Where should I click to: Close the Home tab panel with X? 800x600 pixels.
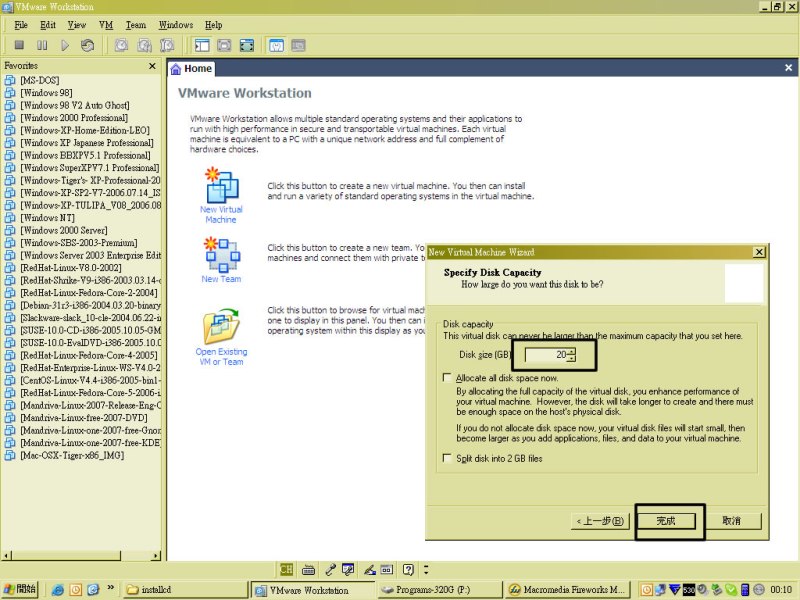(788, 67)
